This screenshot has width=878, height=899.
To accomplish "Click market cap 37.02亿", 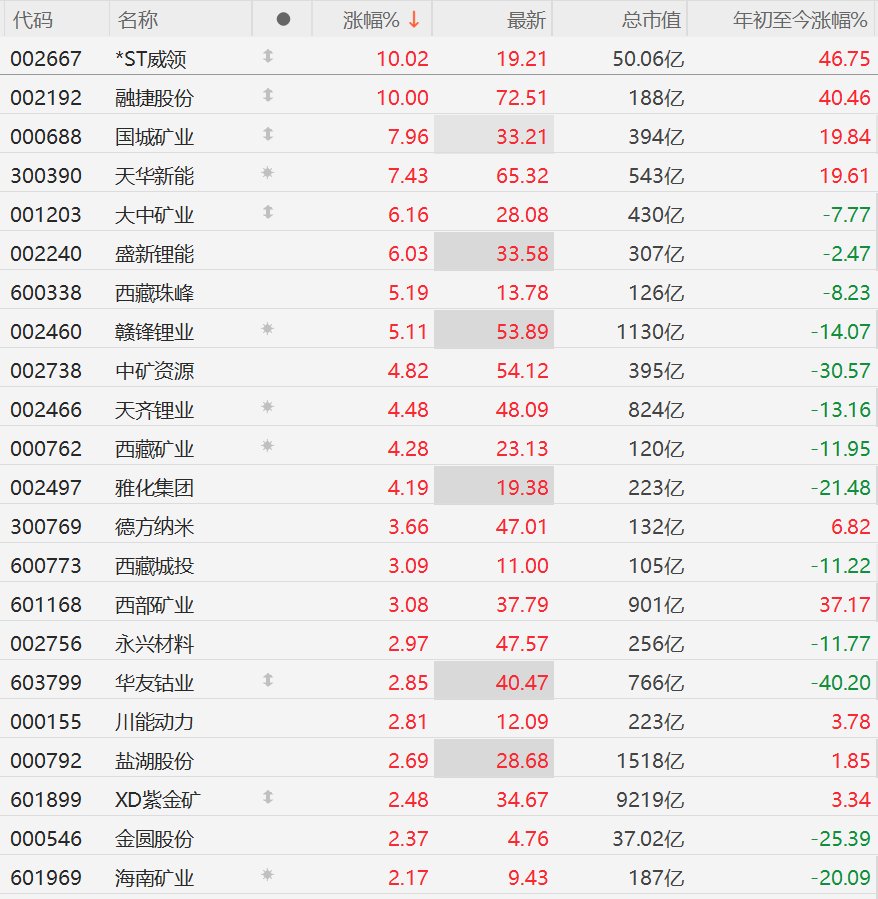I will tap(648, 839).
